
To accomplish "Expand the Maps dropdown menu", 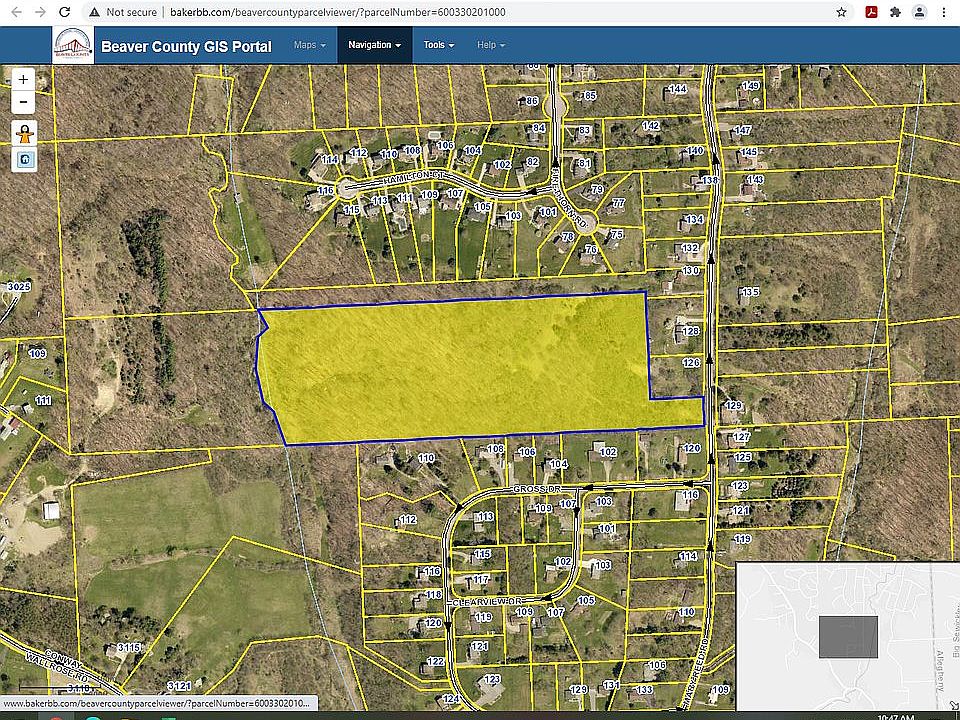I will tap(309, 45).
